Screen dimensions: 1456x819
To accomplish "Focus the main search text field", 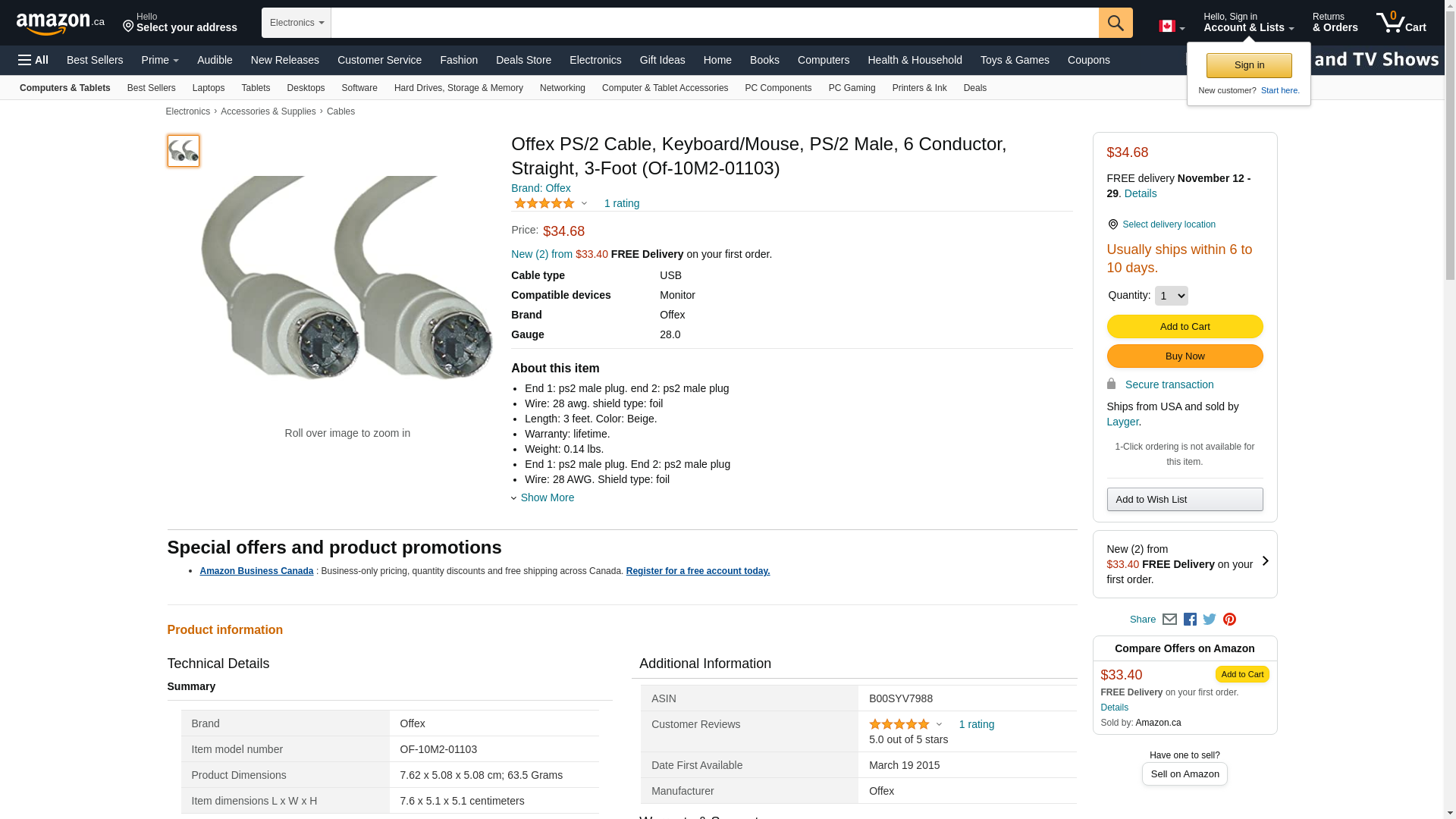I will click(x=714, y=23).
